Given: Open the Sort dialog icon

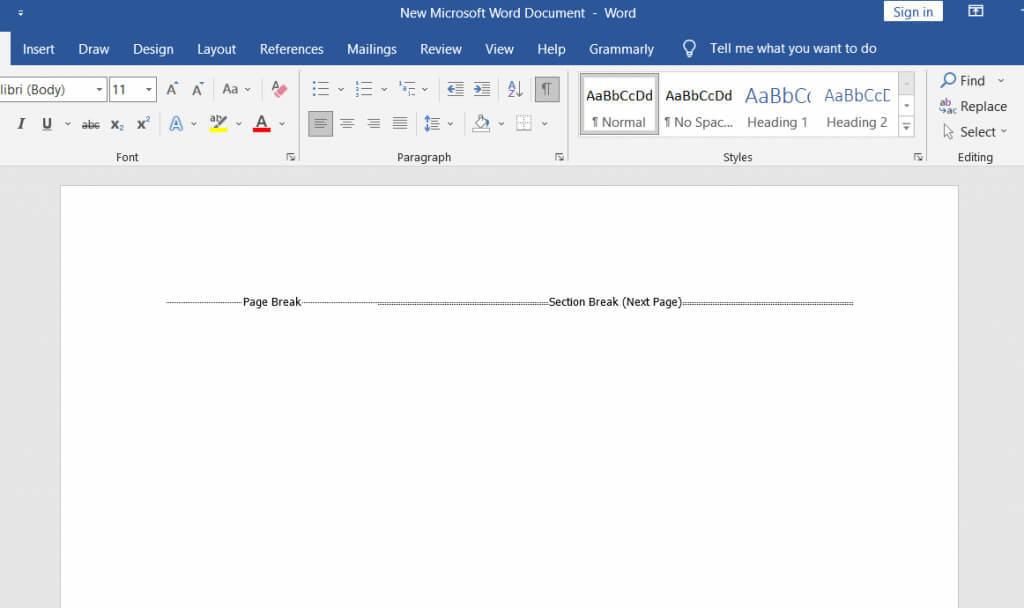Looking at the screenshot, I should (x=514, y=89).
